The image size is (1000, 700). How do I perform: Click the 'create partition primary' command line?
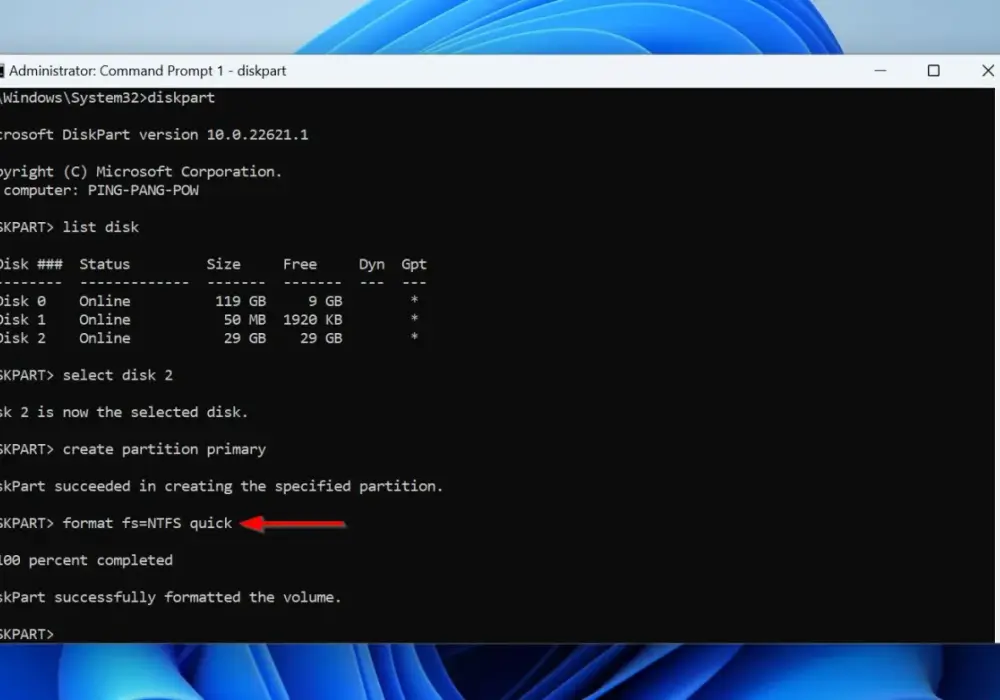click(133, 449)
